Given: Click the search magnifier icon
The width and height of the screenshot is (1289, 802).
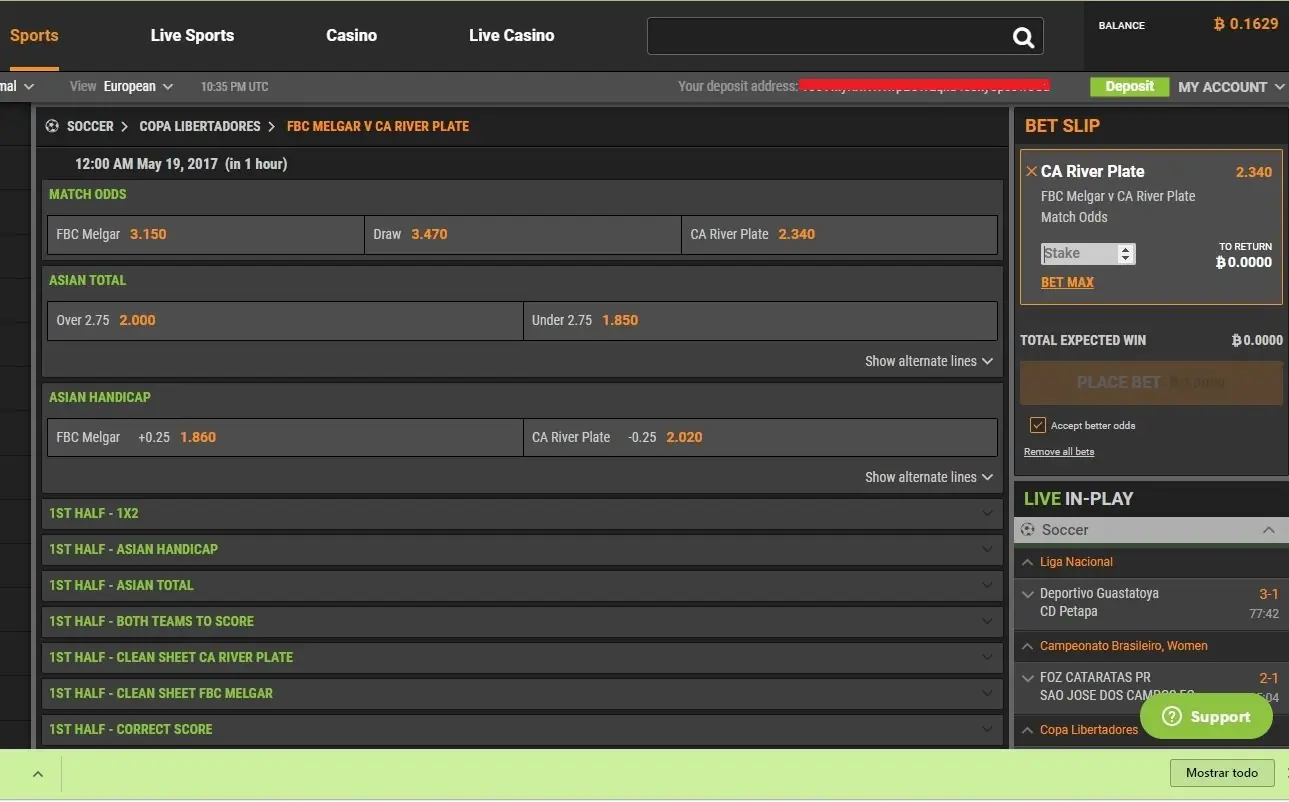Looking at the screenshot, I should coord(1022,36).
